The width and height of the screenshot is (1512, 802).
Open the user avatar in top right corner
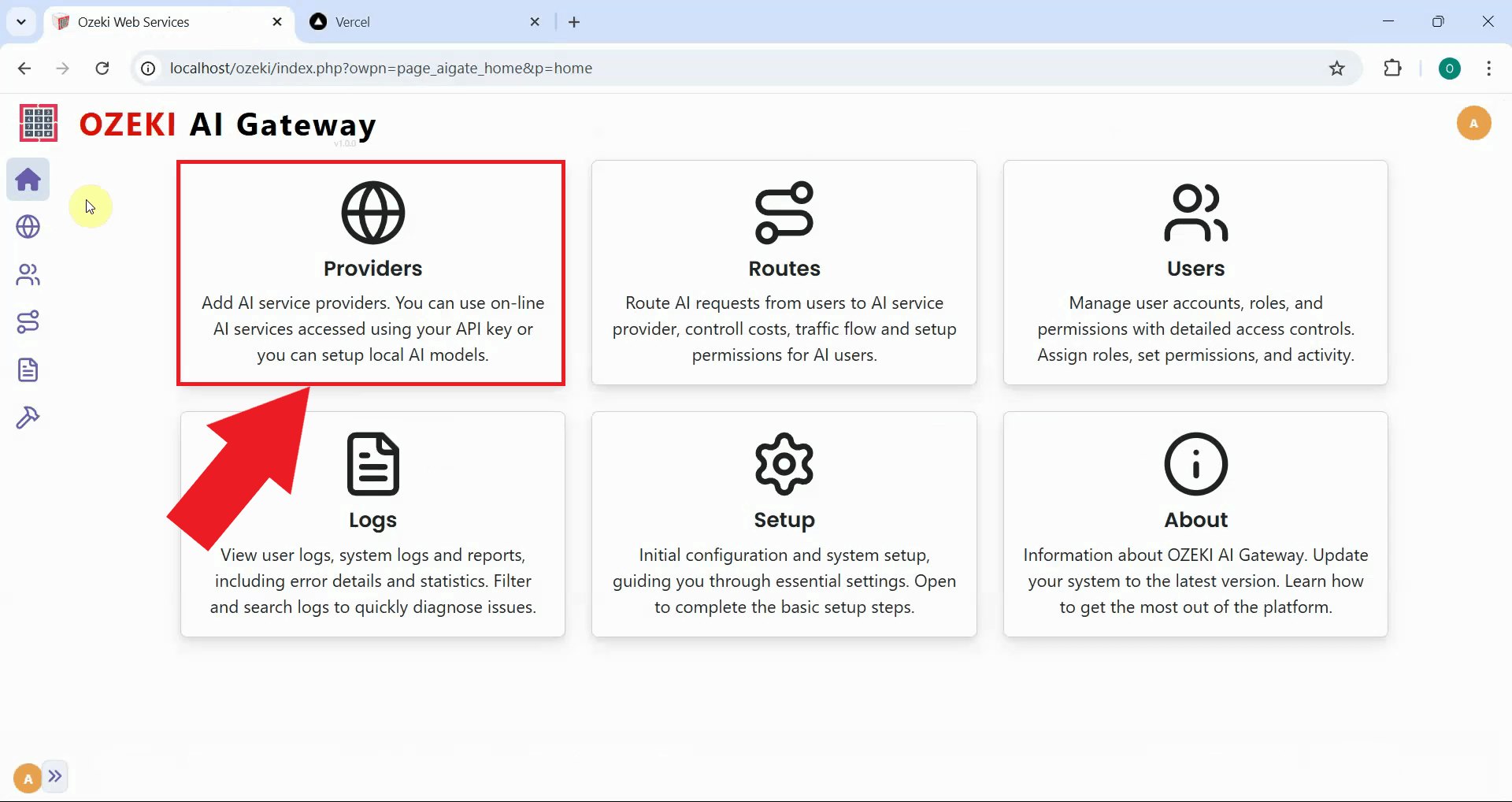point(1473,123)
